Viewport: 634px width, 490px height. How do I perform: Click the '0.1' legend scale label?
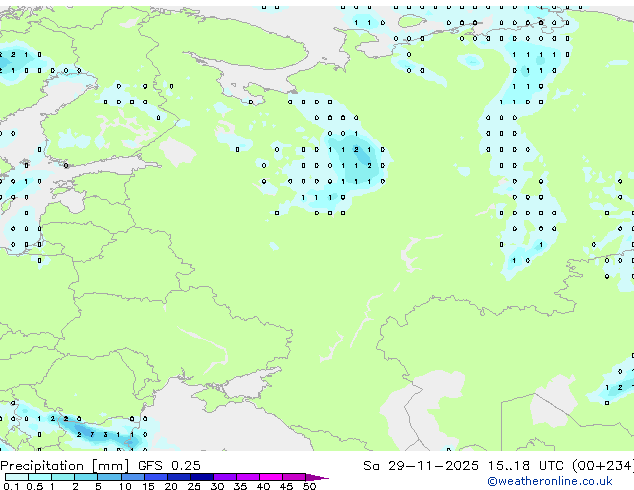pos(11,486)
